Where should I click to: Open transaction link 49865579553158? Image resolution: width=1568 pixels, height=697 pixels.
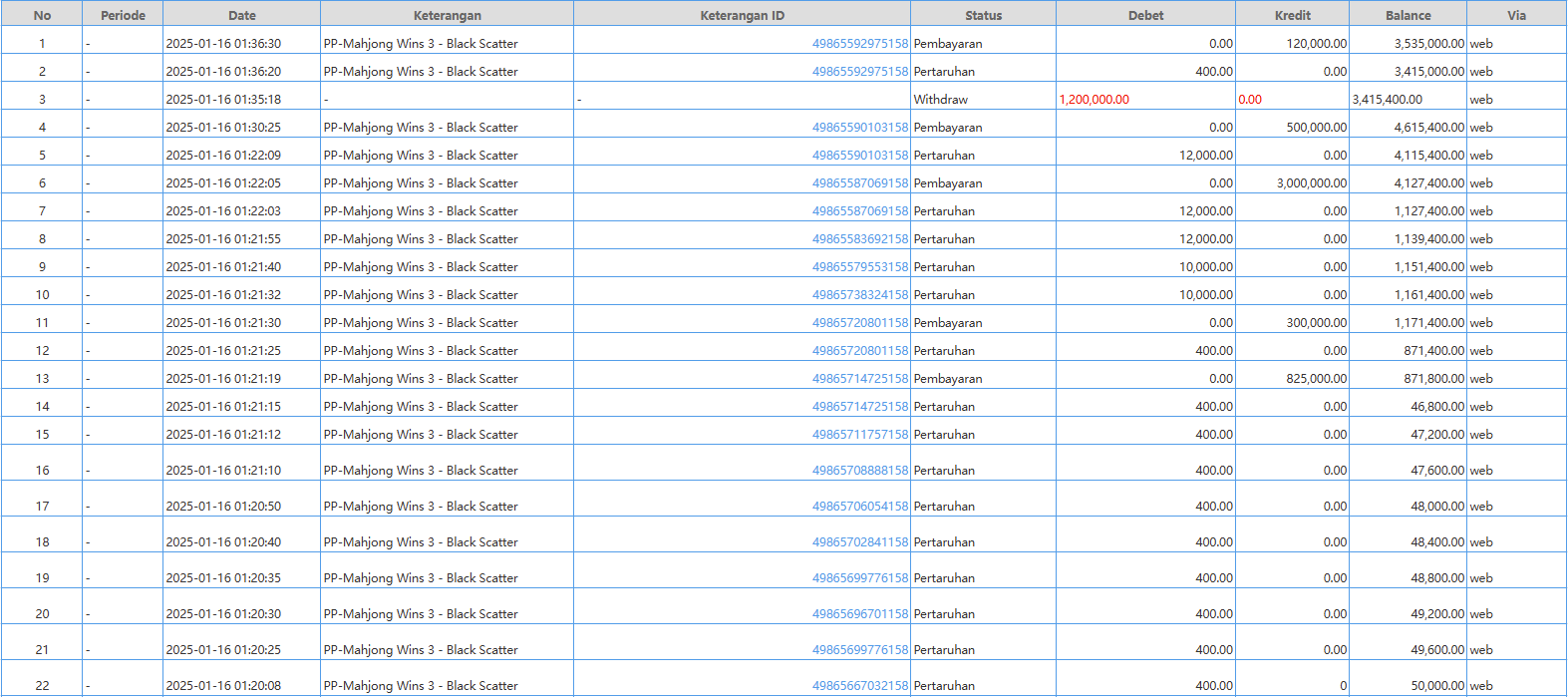click(x=859, y=267)
